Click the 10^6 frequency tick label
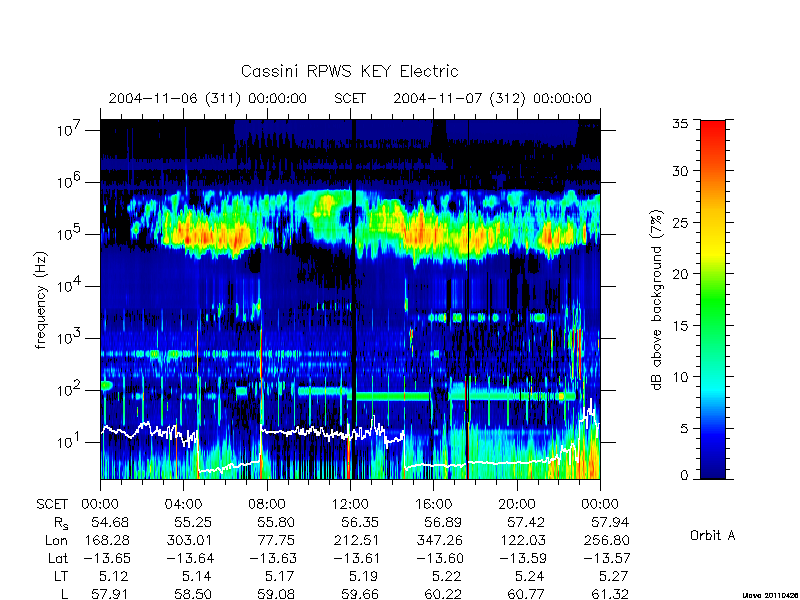800x600 pixels. point(70,181)
